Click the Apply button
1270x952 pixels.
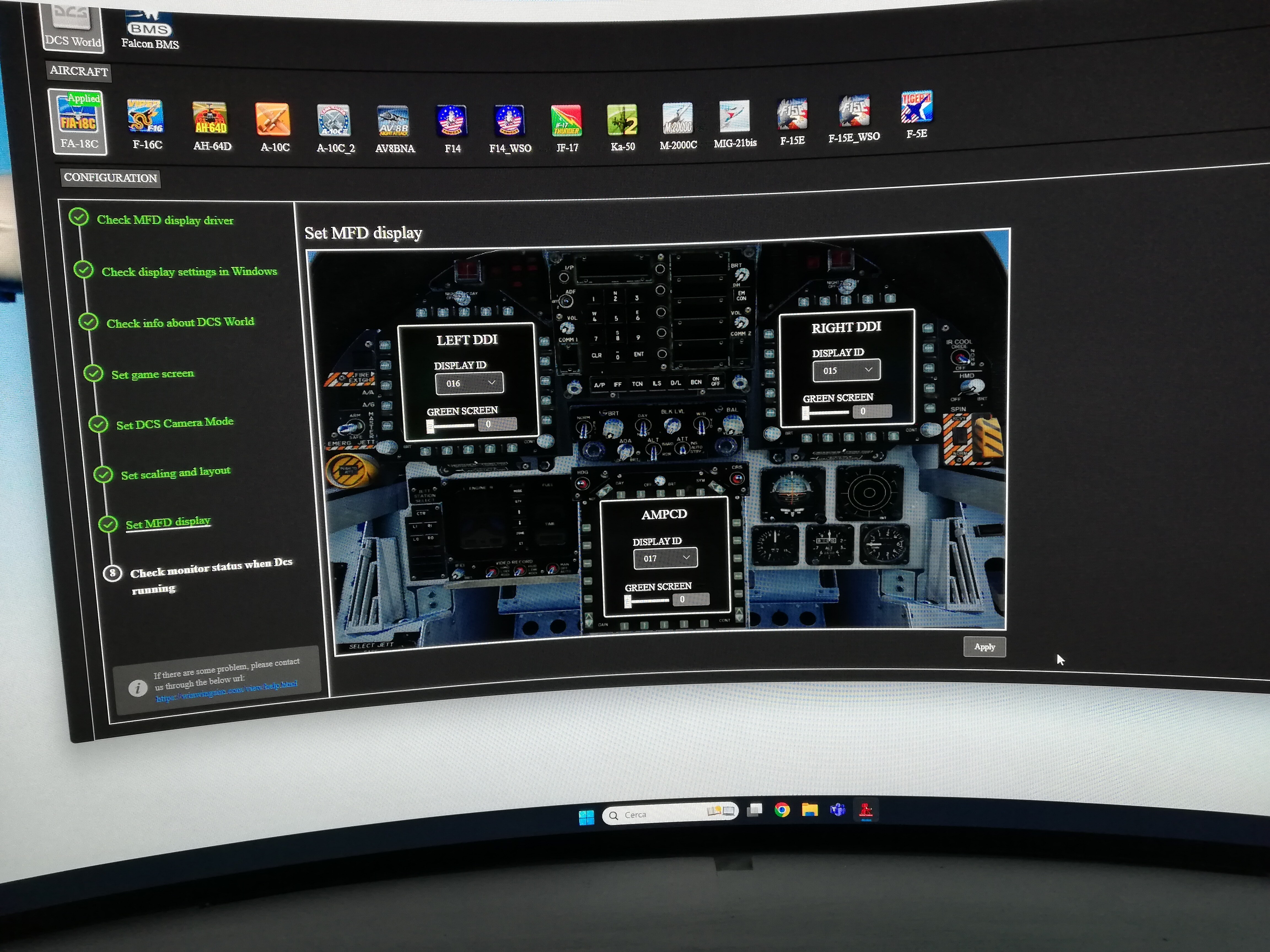984,647
